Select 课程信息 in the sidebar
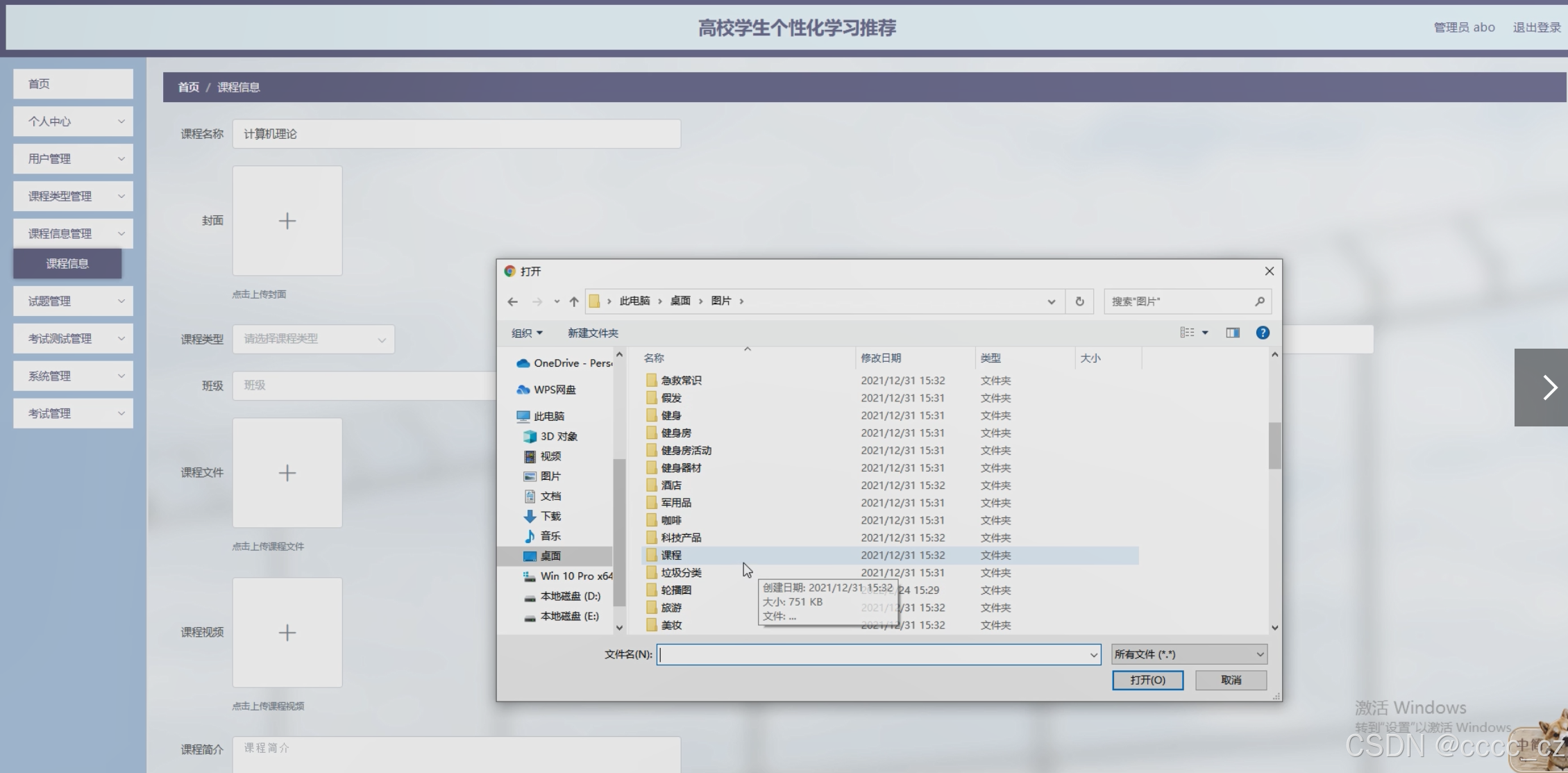Image resolution: width=1568 pixels, height=773 pixels. [x=67, y=264]
